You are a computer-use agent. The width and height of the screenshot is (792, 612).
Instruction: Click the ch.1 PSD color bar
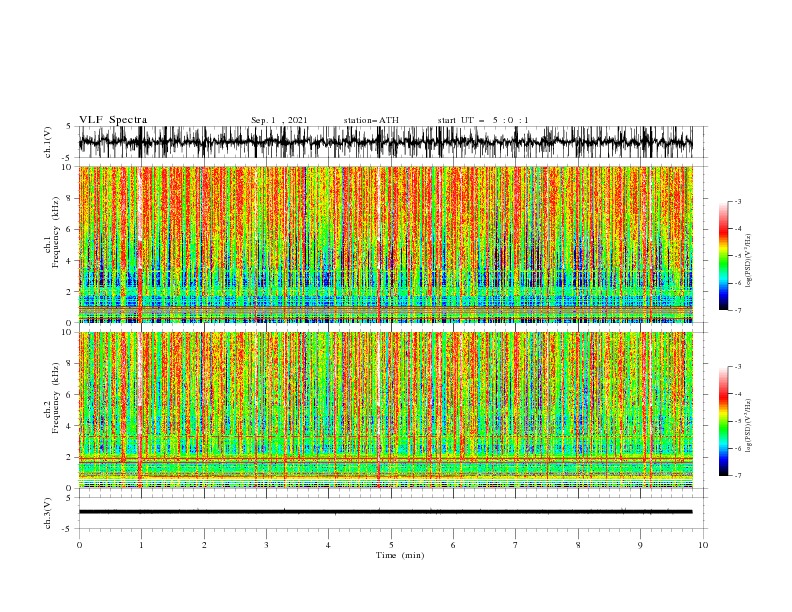(x=723, y=256)
